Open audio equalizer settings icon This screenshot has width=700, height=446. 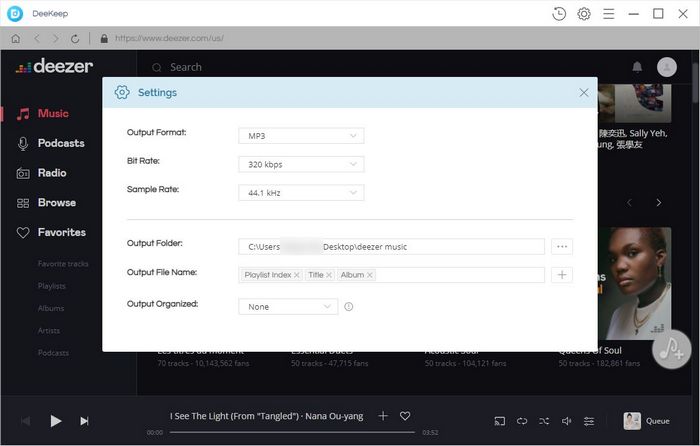coord(589,421)
